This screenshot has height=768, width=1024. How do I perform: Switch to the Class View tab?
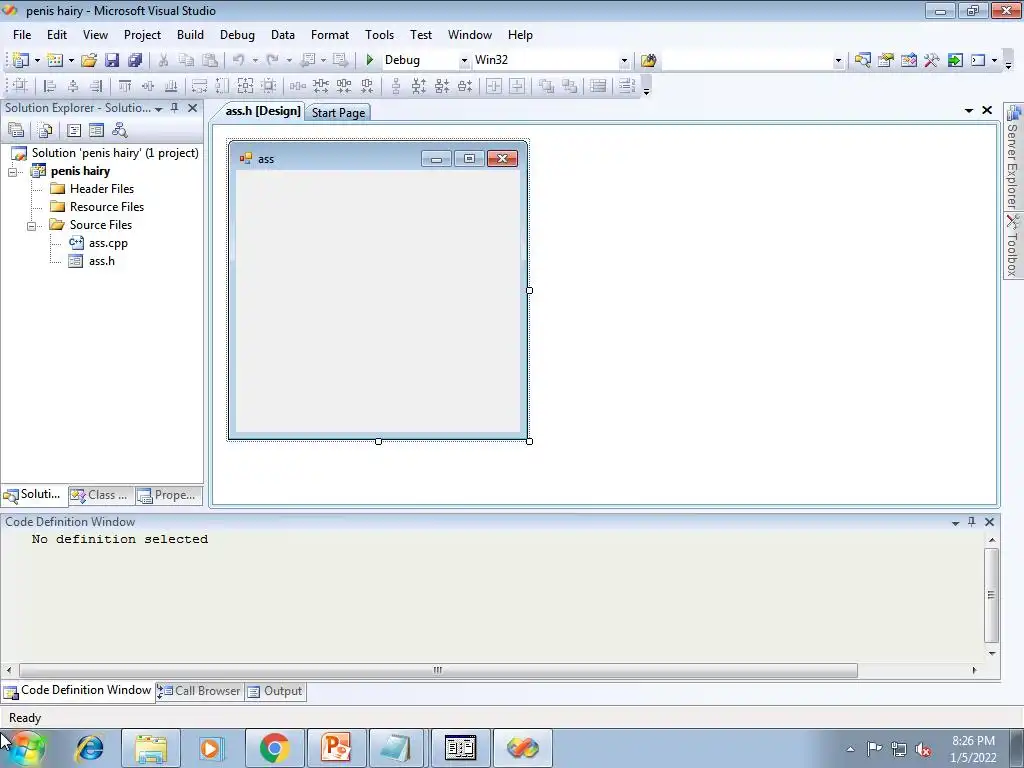(101, 495)
